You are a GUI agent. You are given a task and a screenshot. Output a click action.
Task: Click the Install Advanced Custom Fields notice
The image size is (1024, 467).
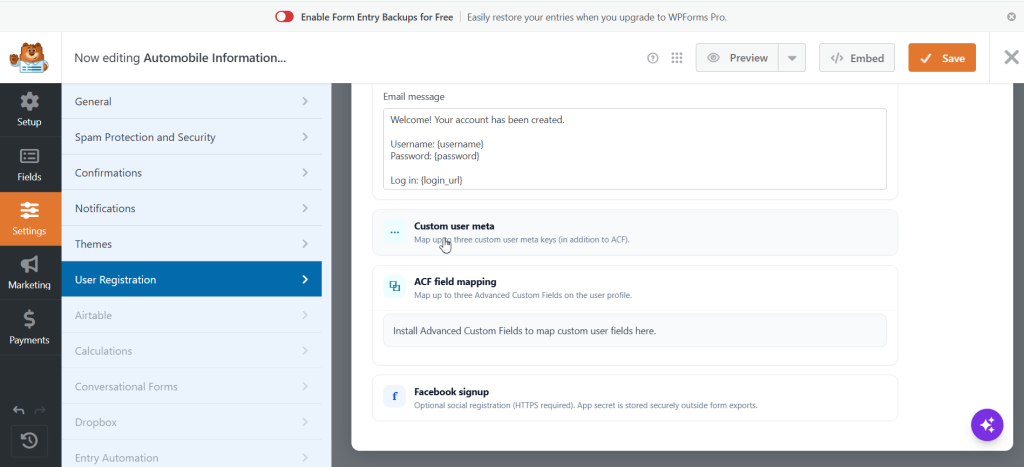(634, 330)
